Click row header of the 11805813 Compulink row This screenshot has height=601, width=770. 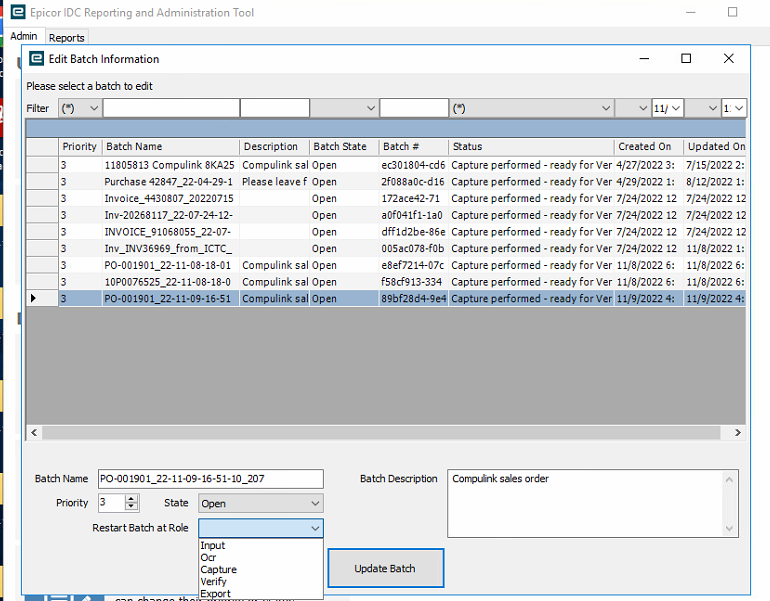pos(42,165)
